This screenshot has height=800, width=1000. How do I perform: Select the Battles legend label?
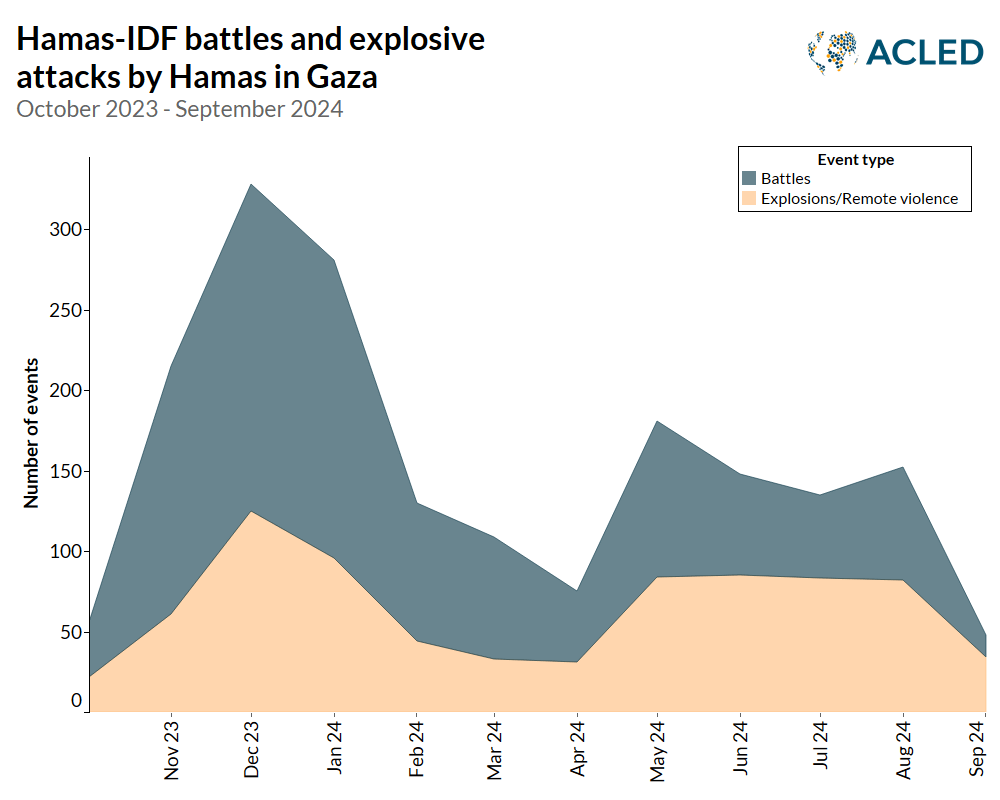point(785,179)
